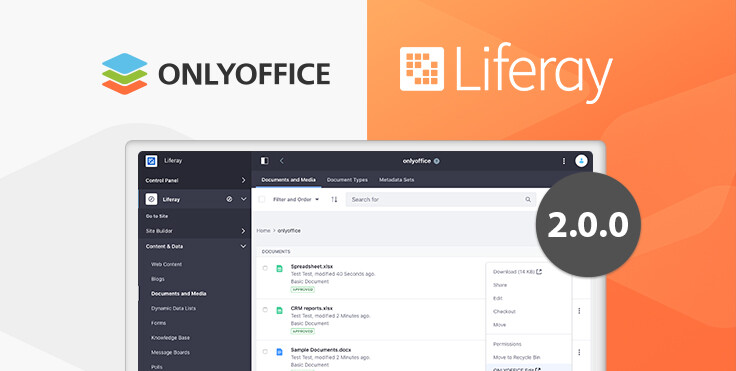
Task: Toggle the product menu sidebar panel icon
Action: [x=265, y=161]
